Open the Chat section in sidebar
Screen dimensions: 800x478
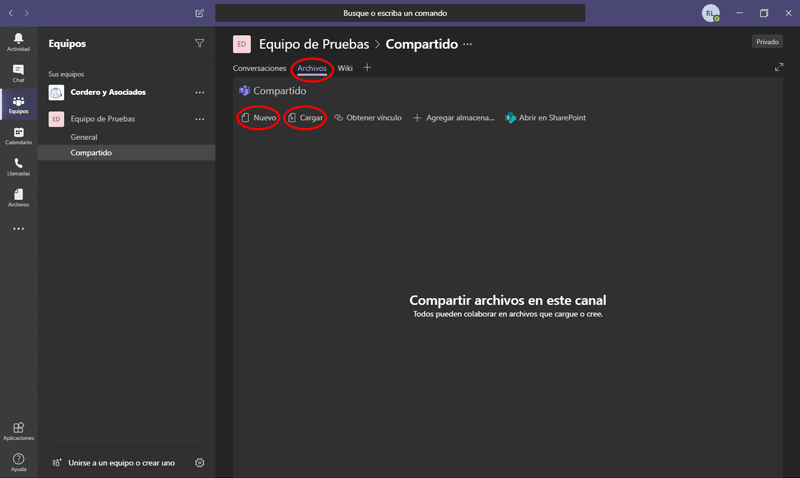(x=18, y=73)
